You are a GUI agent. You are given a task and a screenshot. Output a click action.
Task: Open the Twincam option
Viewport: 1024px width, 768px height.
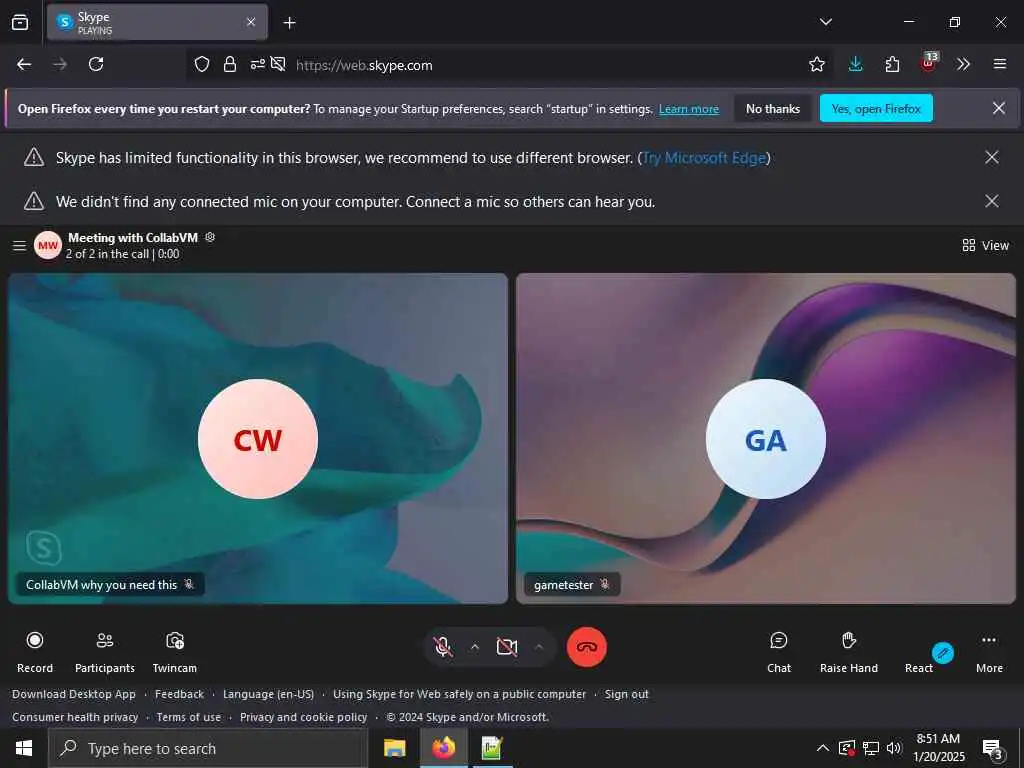[174, 651]
